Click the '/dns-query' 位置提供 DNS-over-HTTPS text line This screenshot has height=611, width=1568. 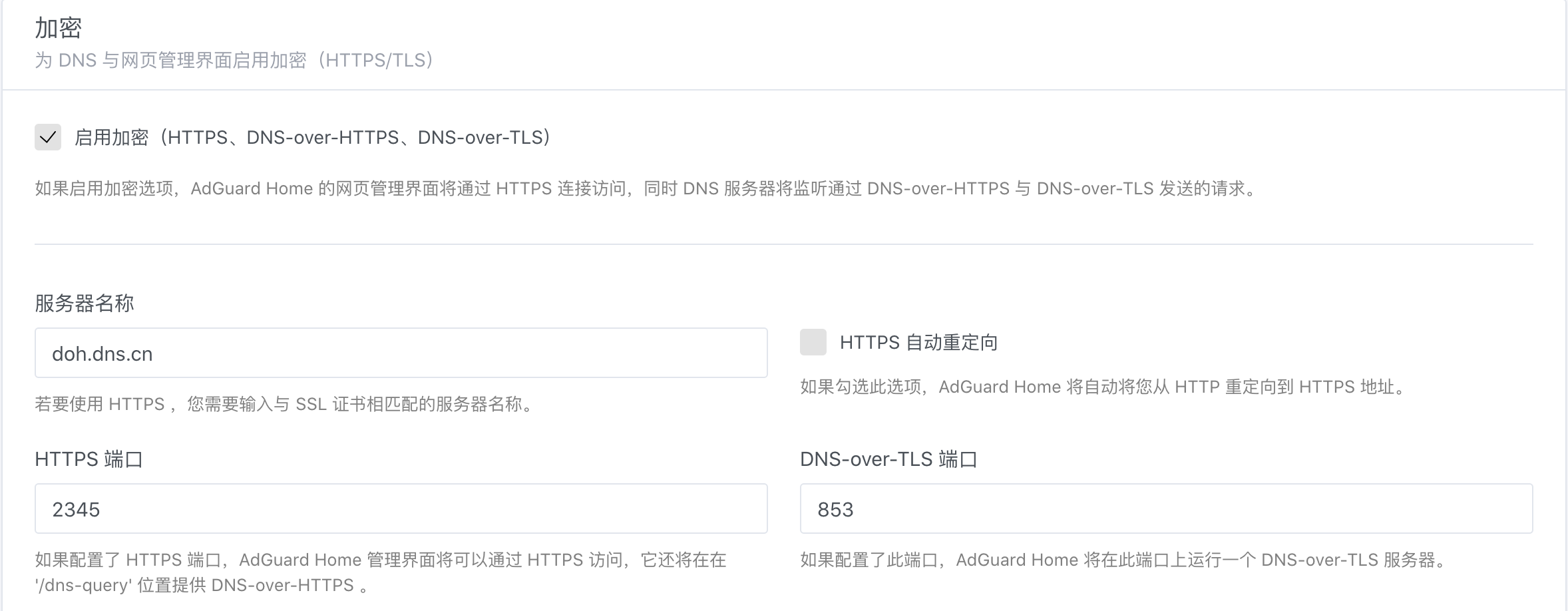coord(202,586)
